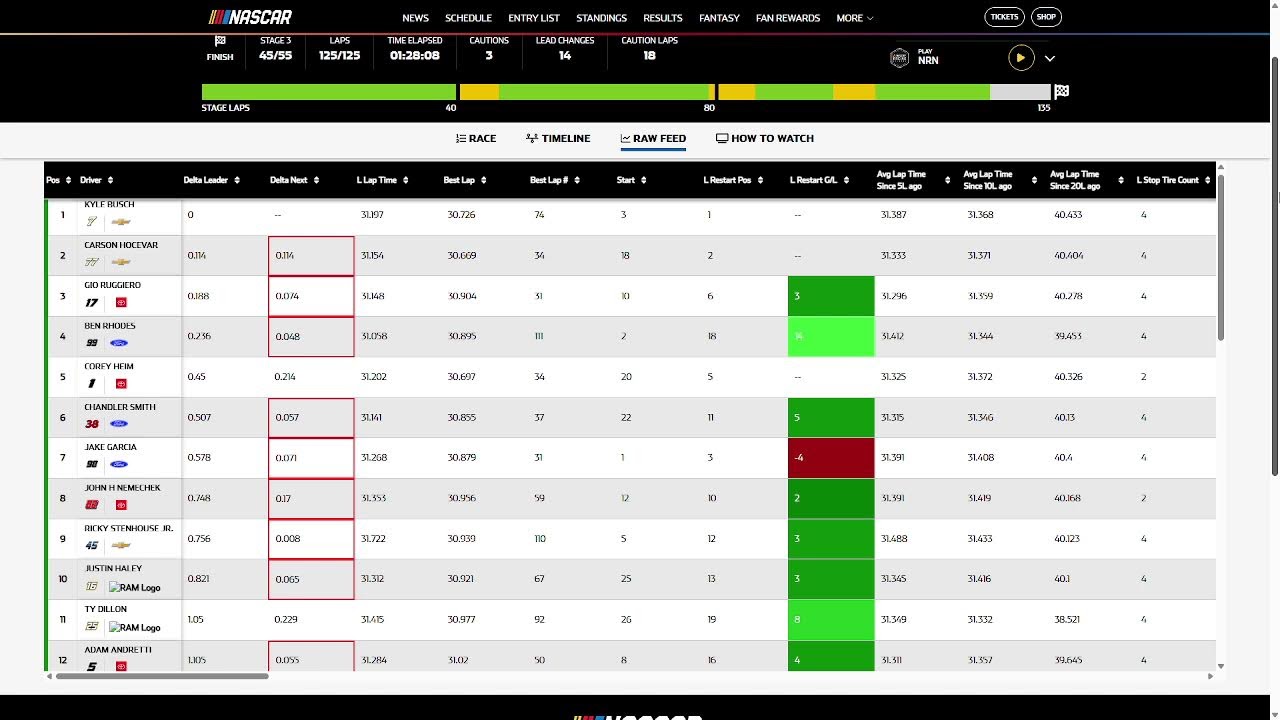The image size is (1280, 720).
Task: Click Ben Rhodes' Ford logo
Action: pyautogui.click(x=119, y=343)
